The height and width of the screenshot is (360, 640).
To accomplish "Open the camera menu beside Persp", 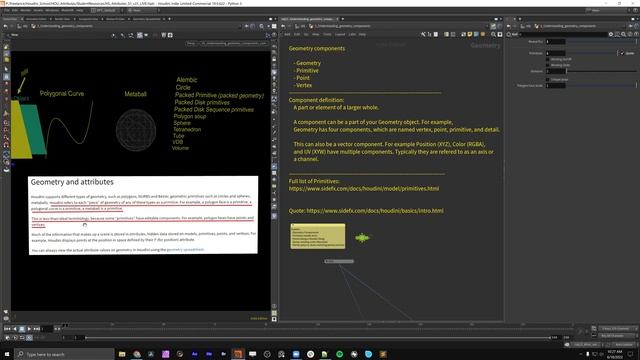I will pyautogui.click(x=234, y=43).
